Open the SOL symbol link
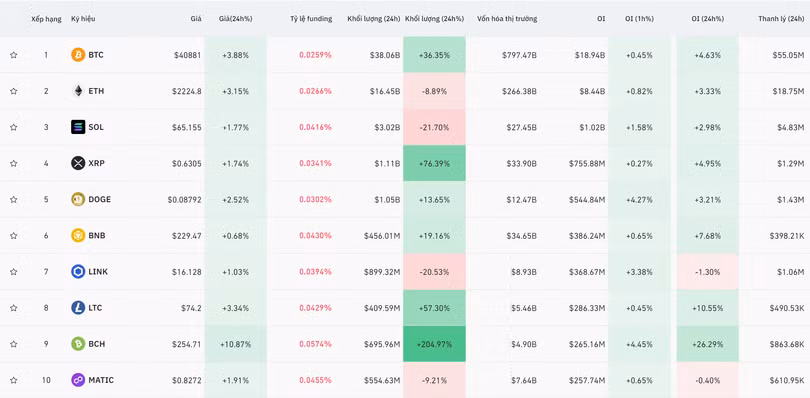Screen dimensions: 810x398 point(96,127)
